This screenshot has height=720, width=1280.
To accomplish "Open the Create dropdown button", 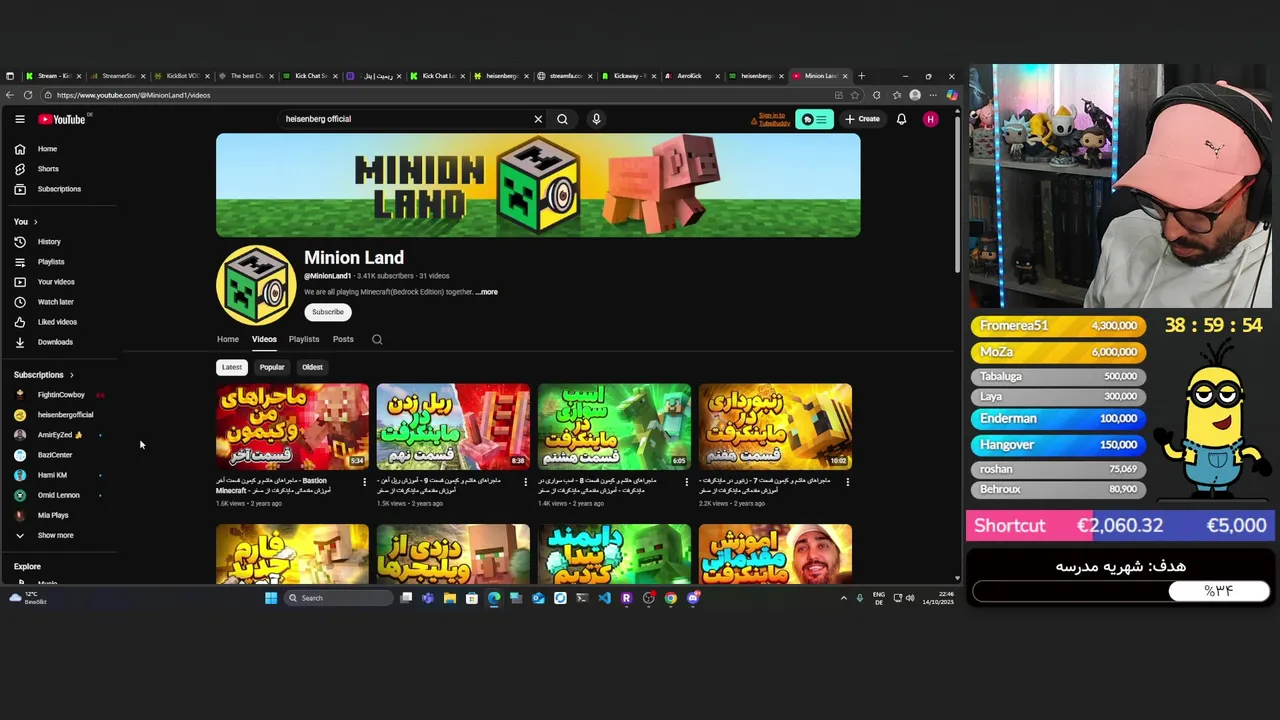I will pyautogui.click(x=862, y=119).
